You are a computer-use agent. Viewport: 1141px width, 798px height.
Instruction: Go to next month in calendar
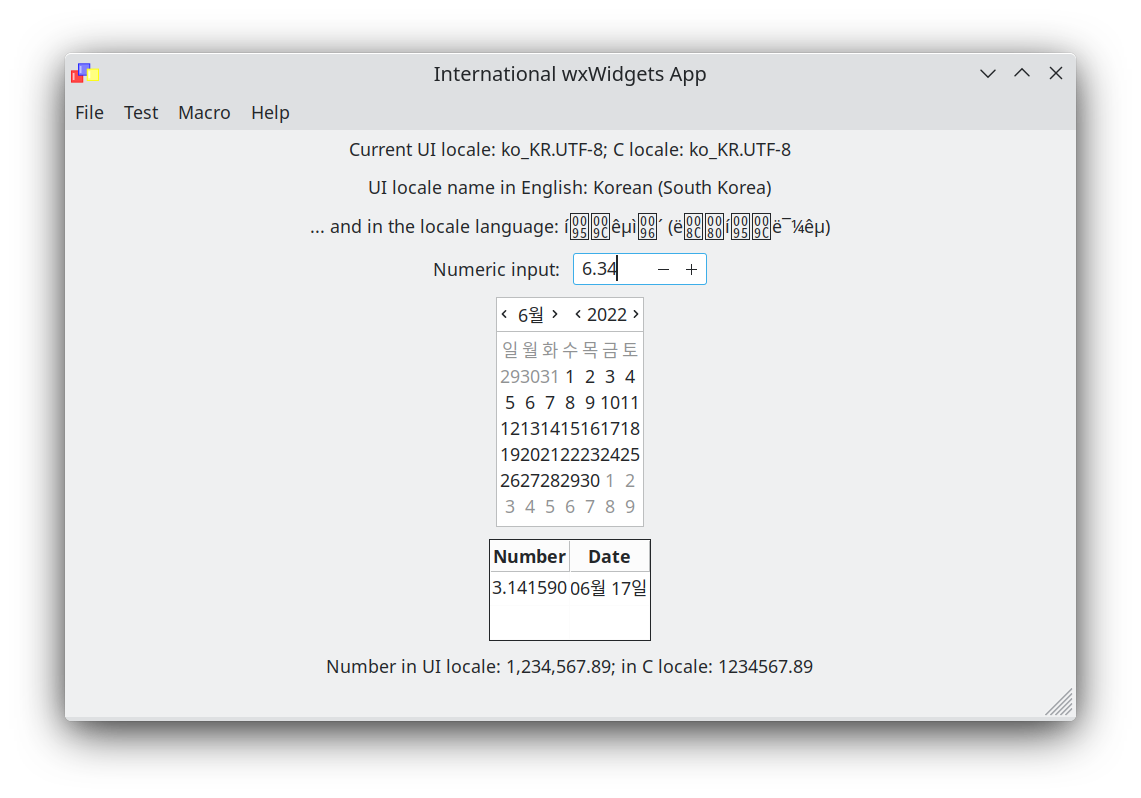click(x=554, y=314)
